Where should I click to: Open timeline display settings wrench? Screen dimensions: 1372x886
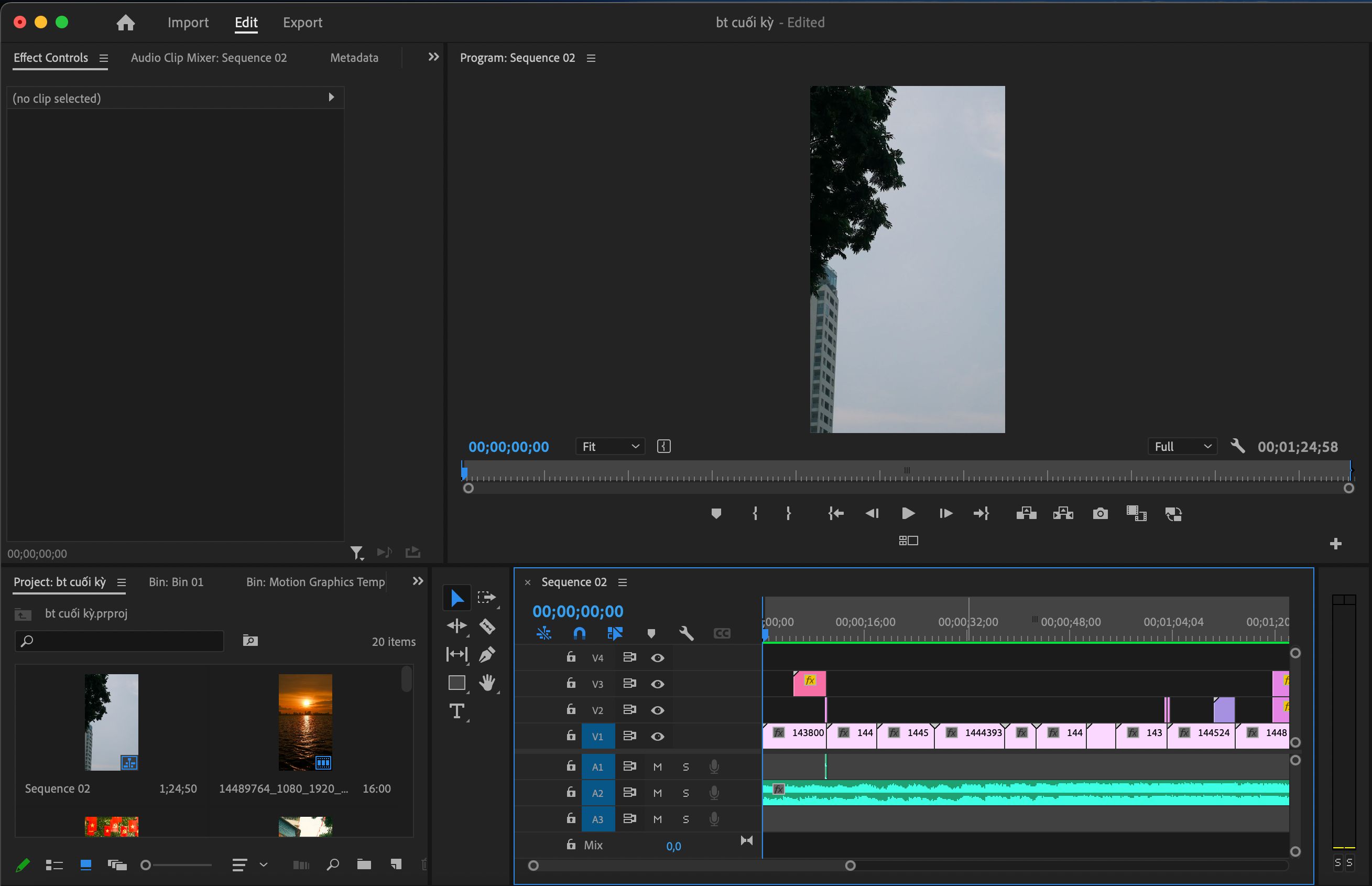pos(686,633)
